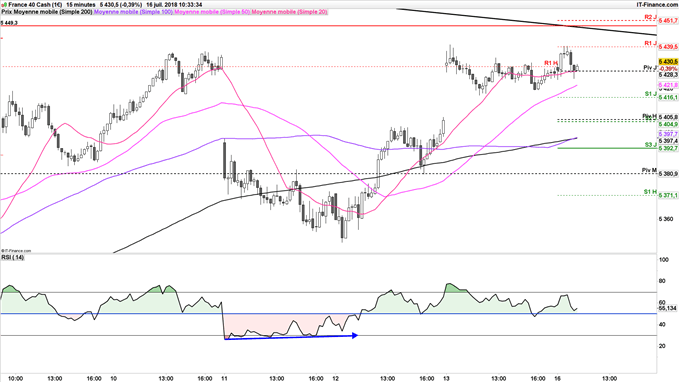Image resolution: width=679 pixels, height=382 pixels.
Task: Select the blue RSI 50 level line
Action: pyautogui.click(x=328, y=314)
